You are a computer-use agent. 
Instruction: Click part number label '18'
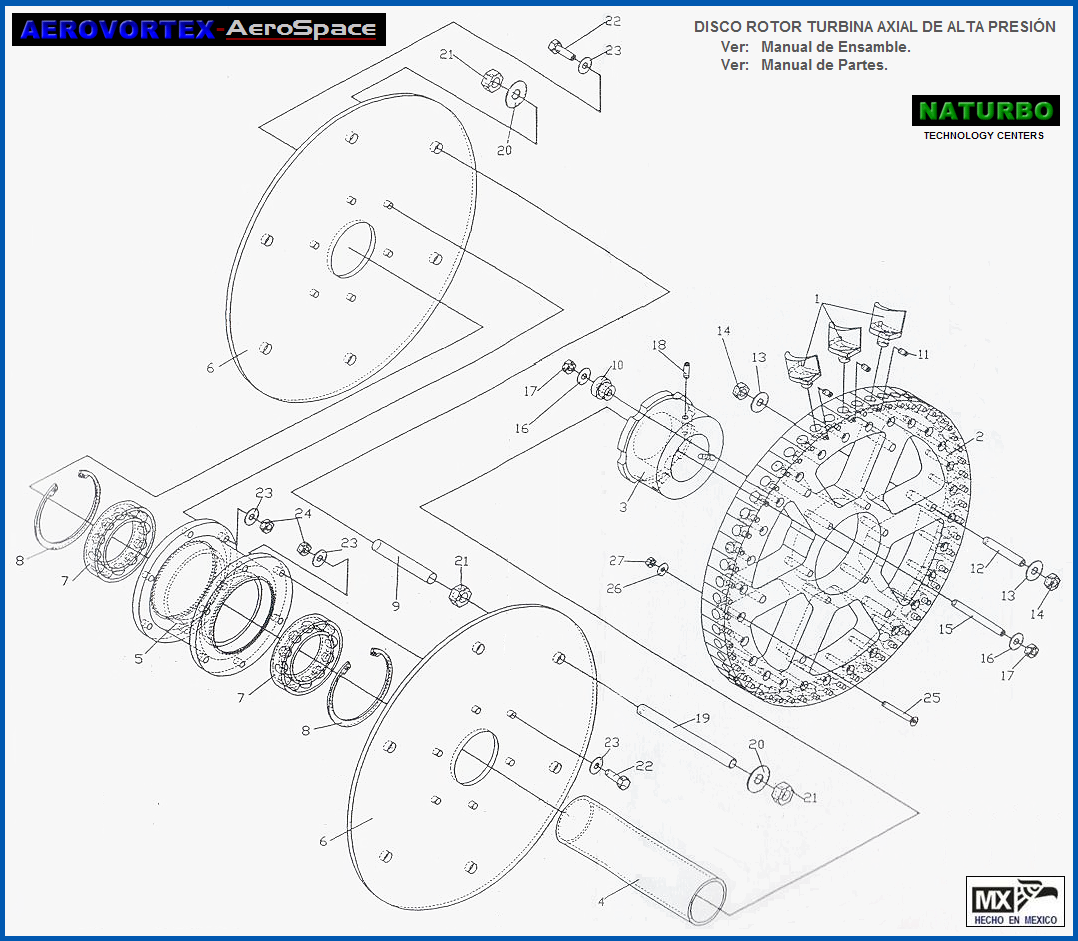(659, 345)
